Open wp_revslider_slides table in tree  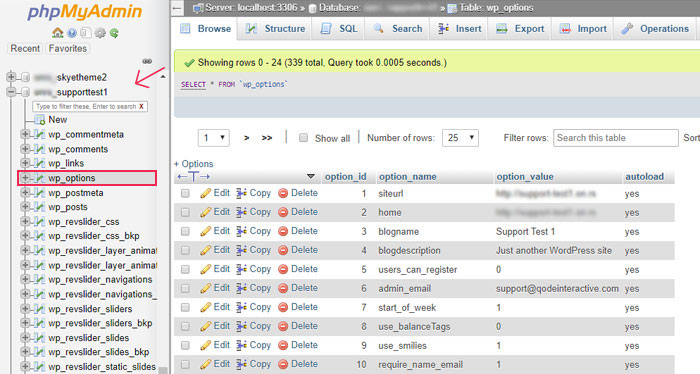pyautogui.click(x=88, y=338)
